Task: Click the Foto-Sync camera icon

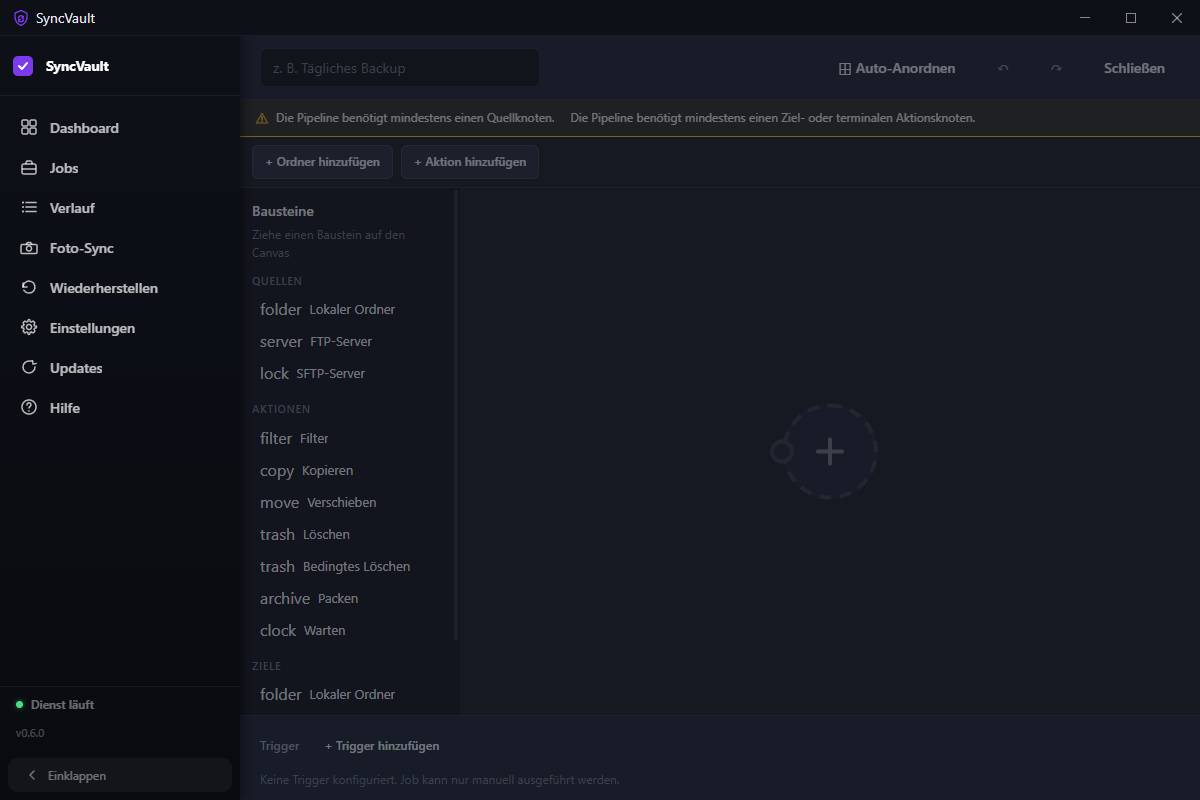Action: (29, 248)
